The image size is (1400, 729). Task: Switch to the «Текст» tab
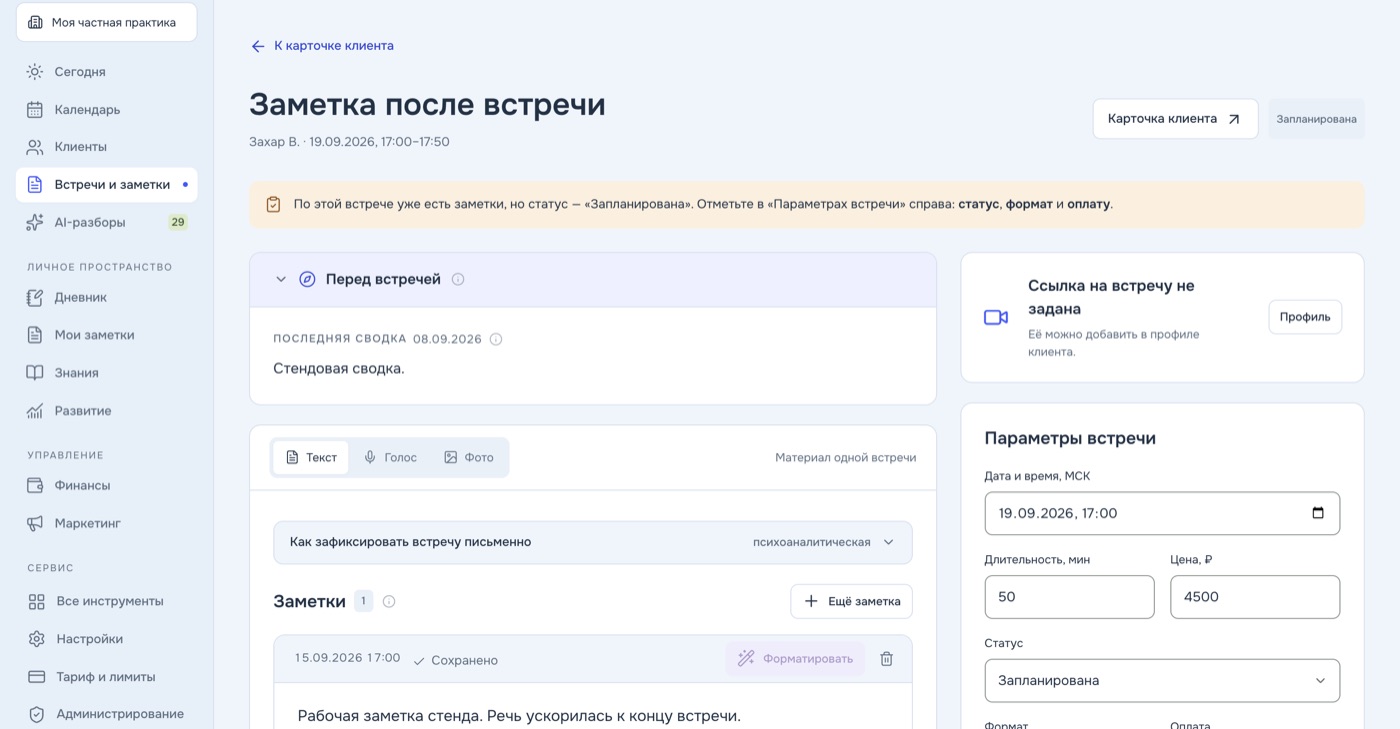tap(311, 457)
